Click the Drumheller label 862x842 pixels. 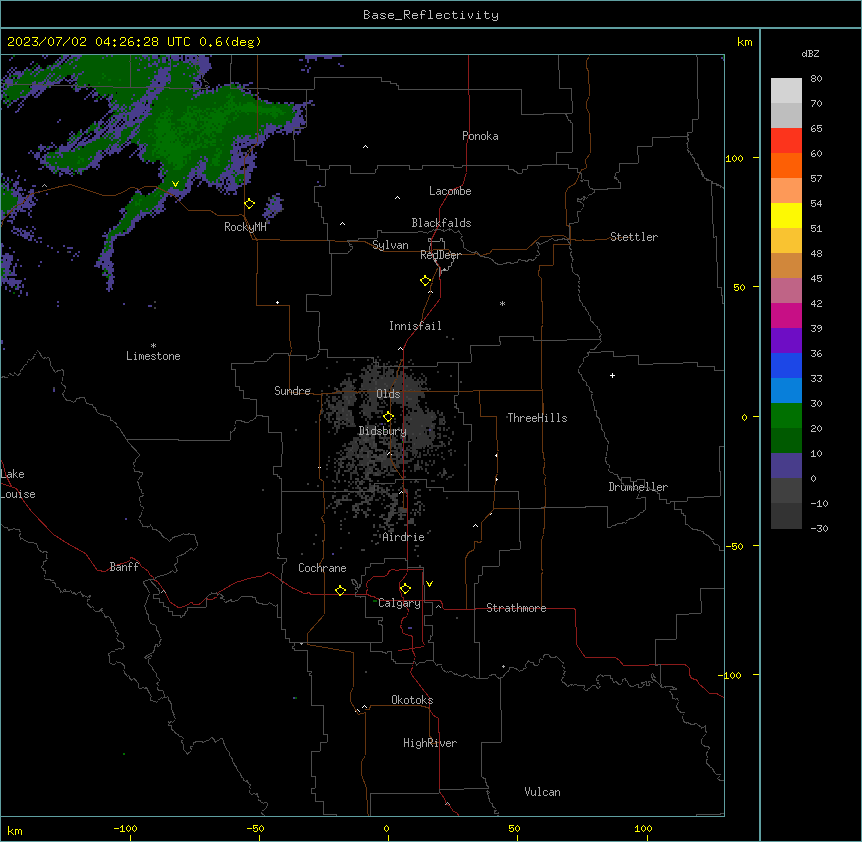[x=638, y=487]
